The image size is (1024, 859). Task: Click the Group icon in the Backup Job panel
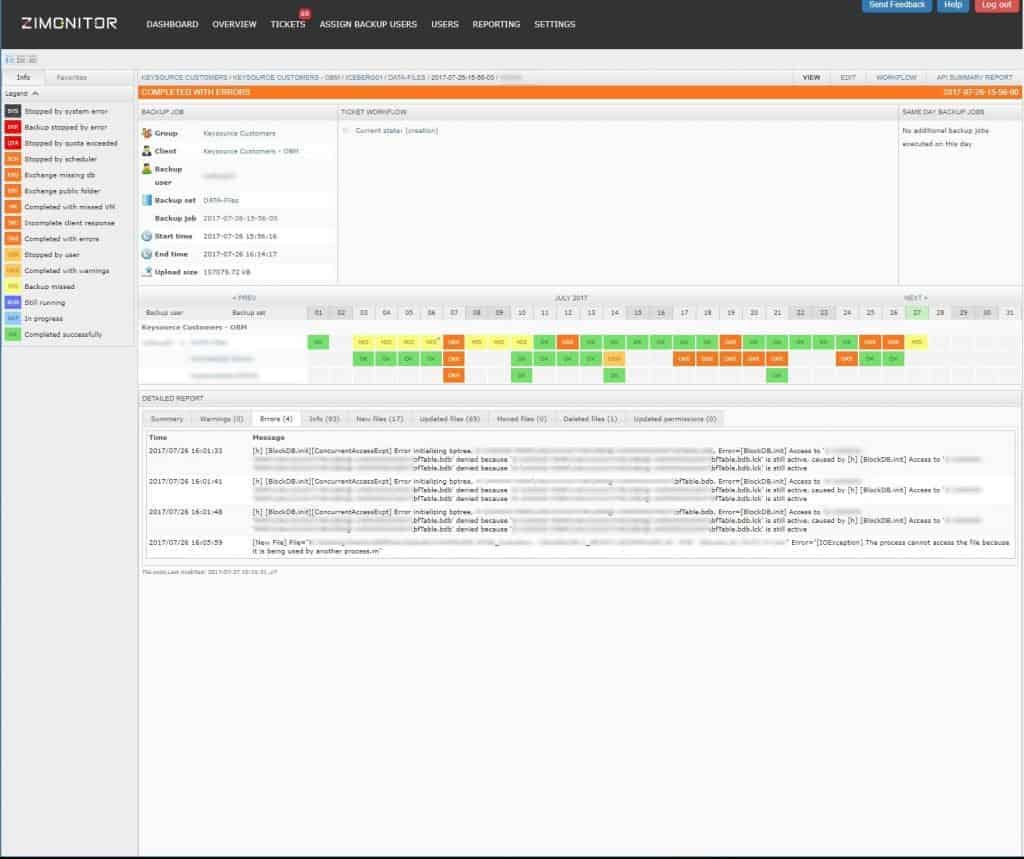147,132
